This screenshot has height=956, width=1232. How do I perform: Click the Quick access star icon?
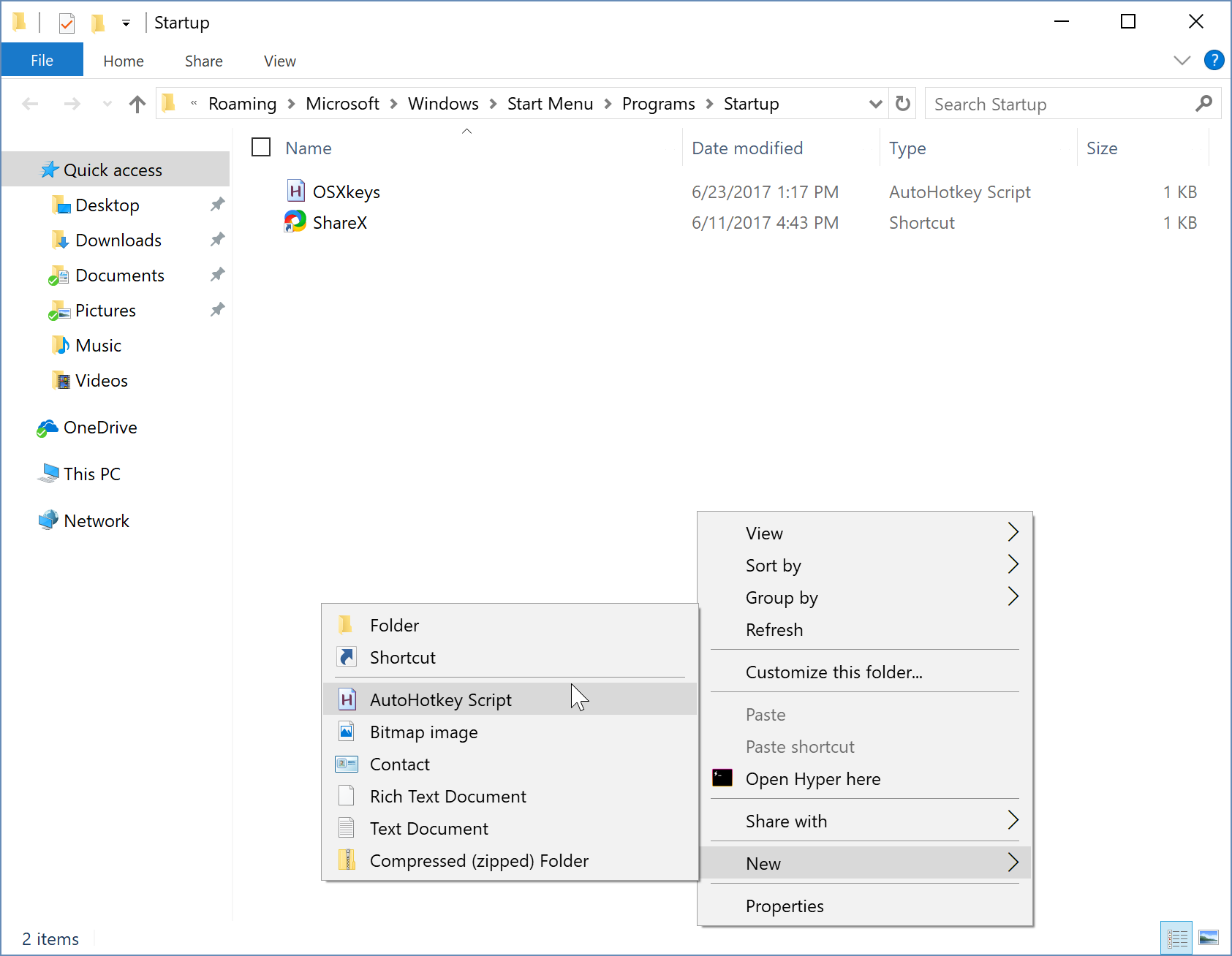tap(50, 170)
